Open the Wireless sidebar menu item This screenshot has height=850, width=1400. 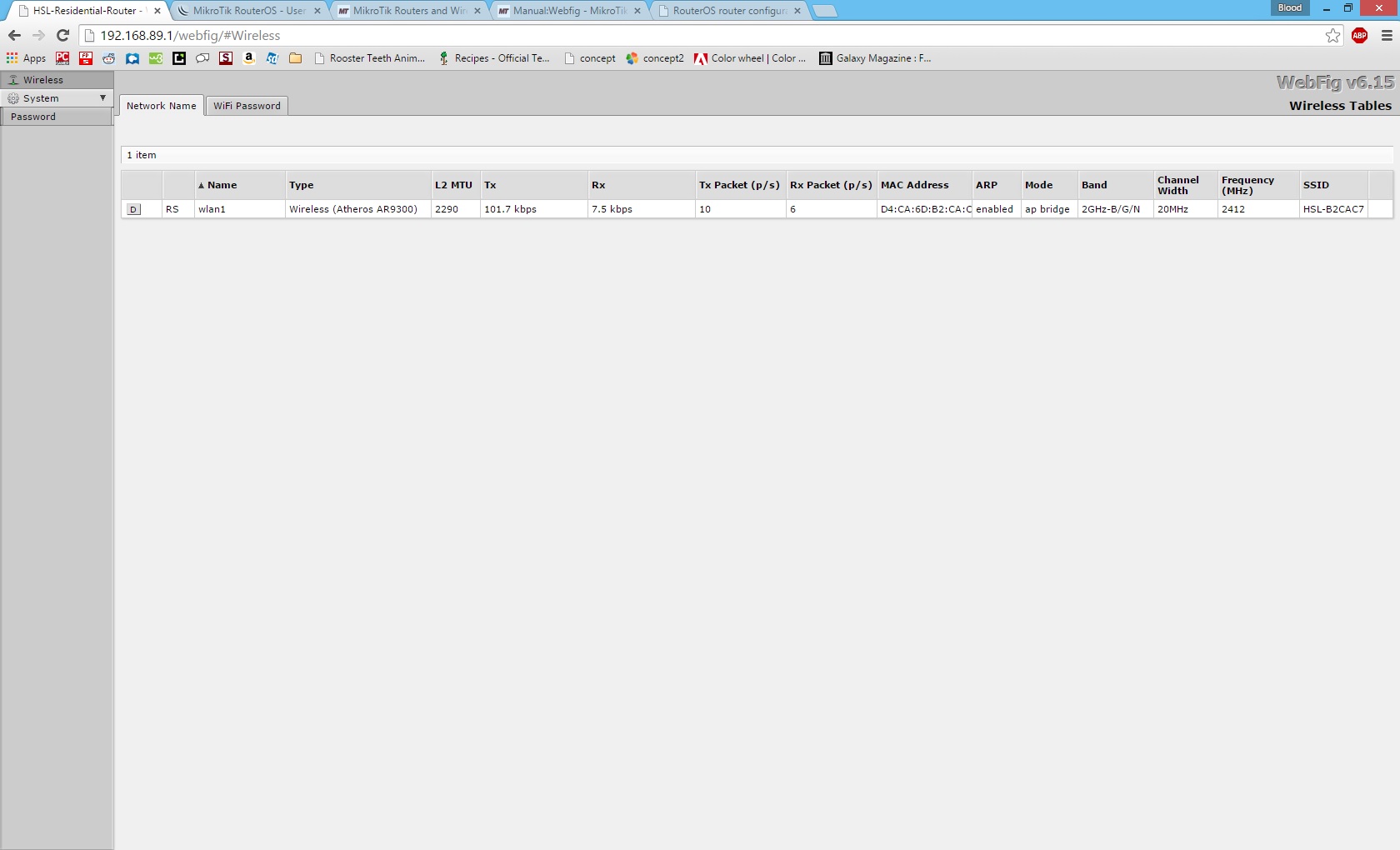[43, 80]
